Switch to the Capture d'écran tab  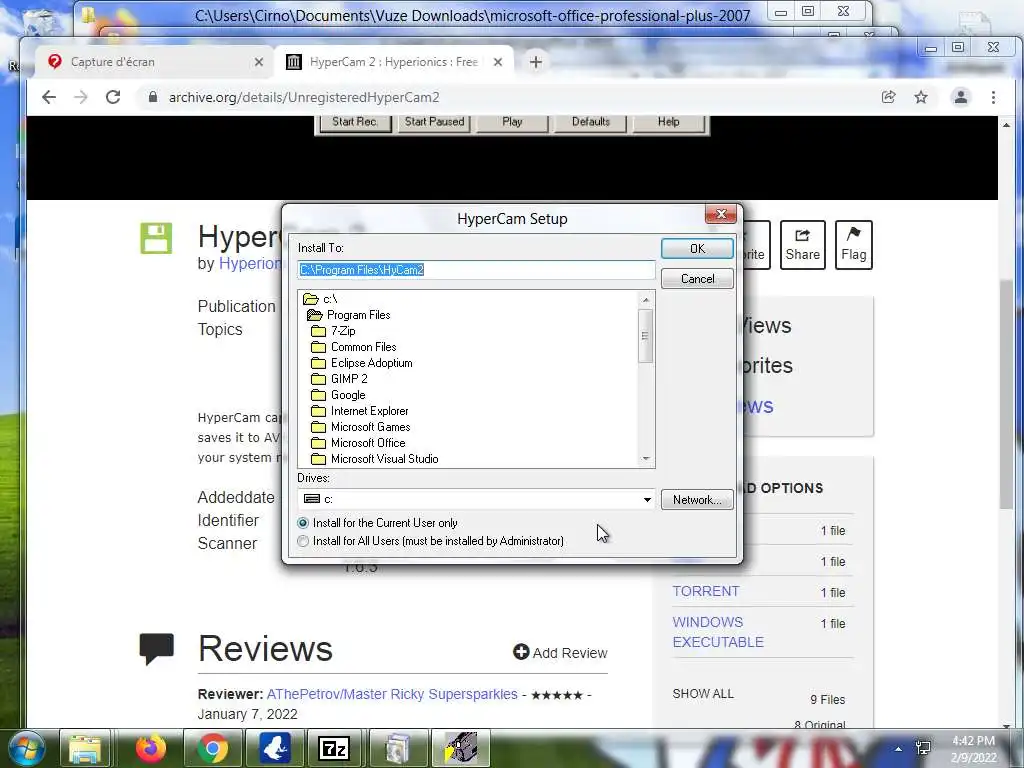[153, 62]
